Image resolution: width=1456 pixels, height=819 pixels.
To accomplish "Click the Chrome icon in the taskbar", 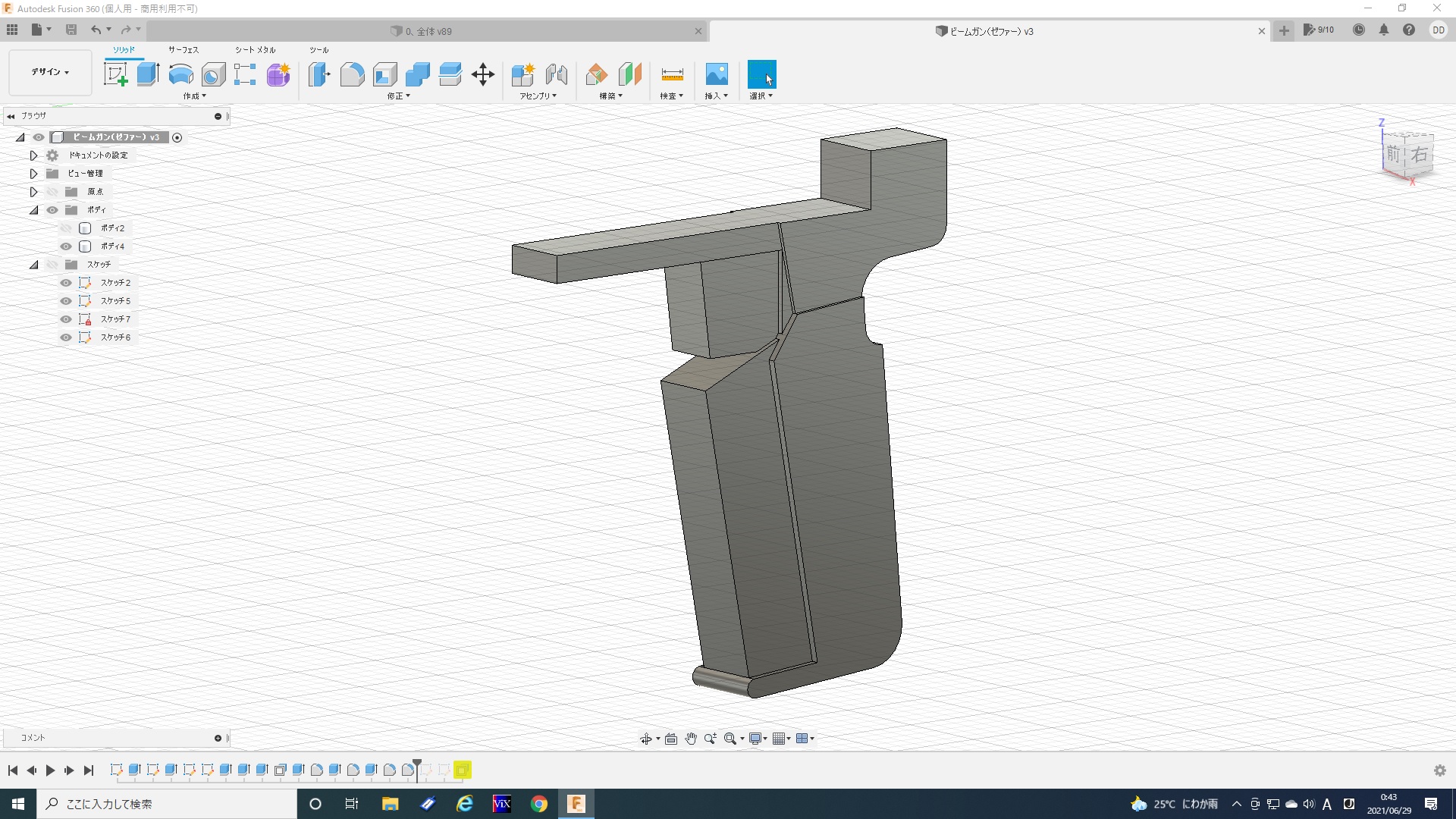I will coord(539,804).
